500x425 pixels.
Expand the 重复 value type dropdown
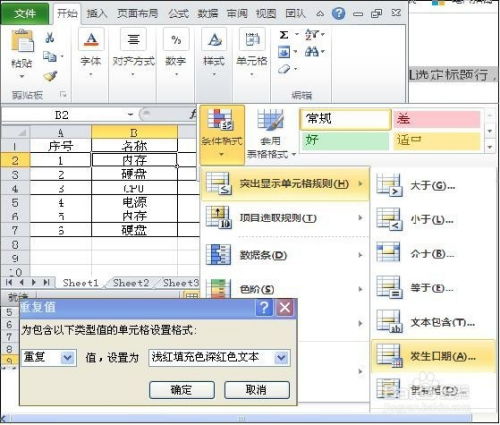tap(67, 358)
